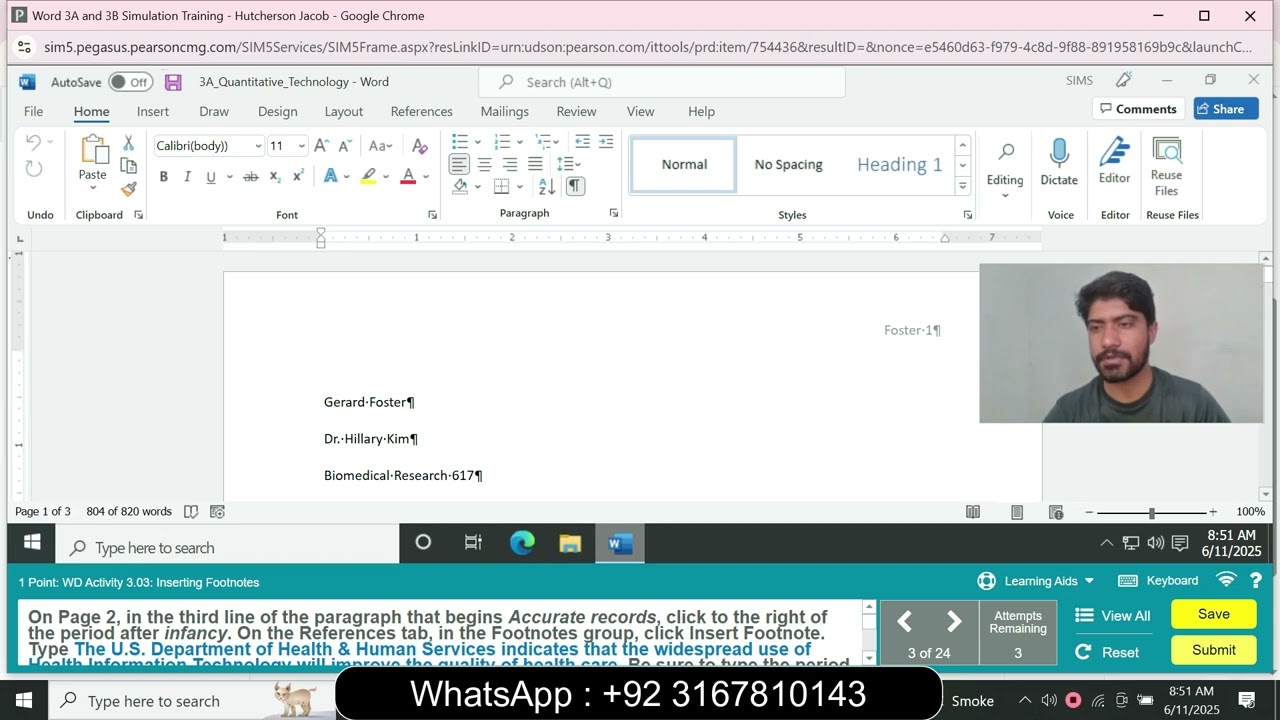The image size is (1280, 720).
Task: Decrease indent in Paragraph group
Action: (582, 142)
